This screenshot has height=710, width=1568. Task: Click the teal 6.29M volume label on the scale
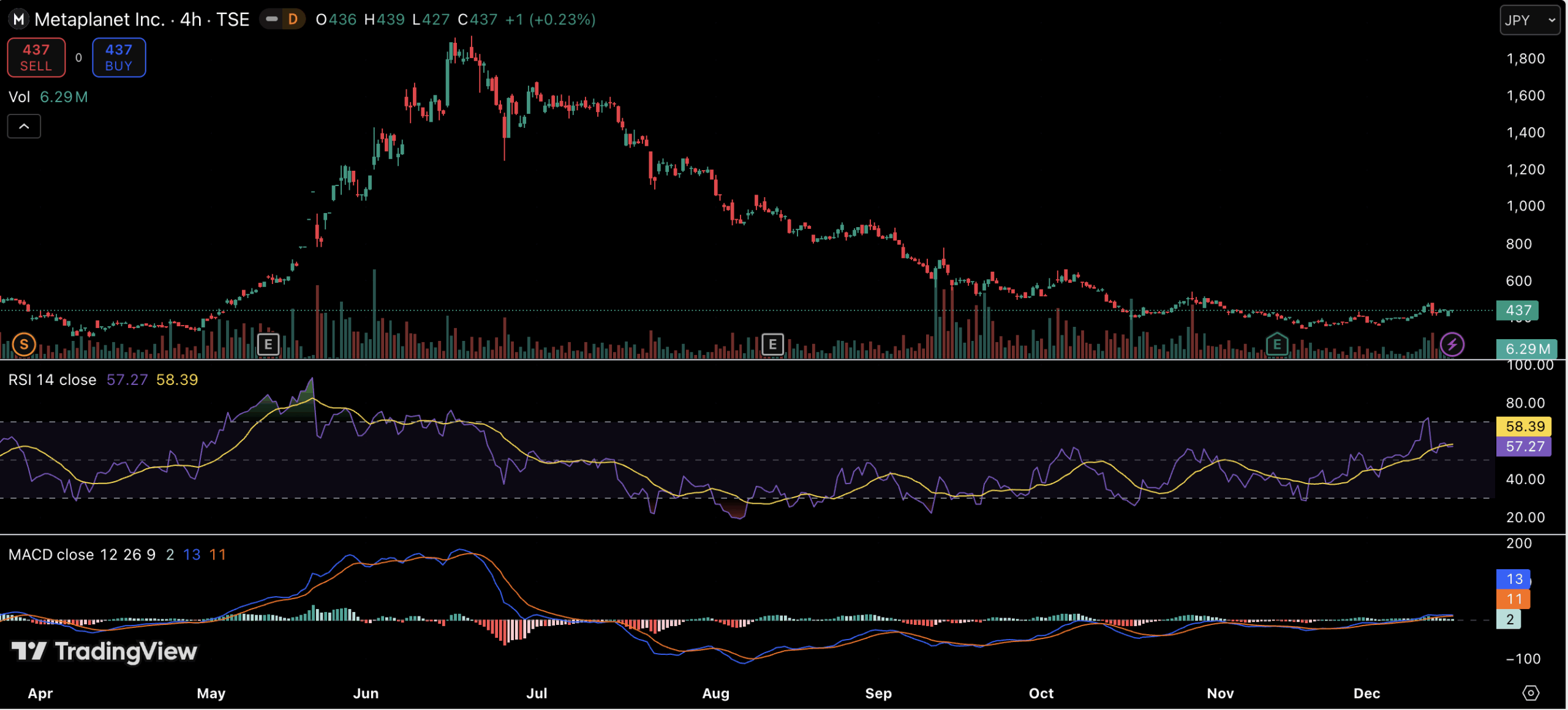pos(1526,349)
